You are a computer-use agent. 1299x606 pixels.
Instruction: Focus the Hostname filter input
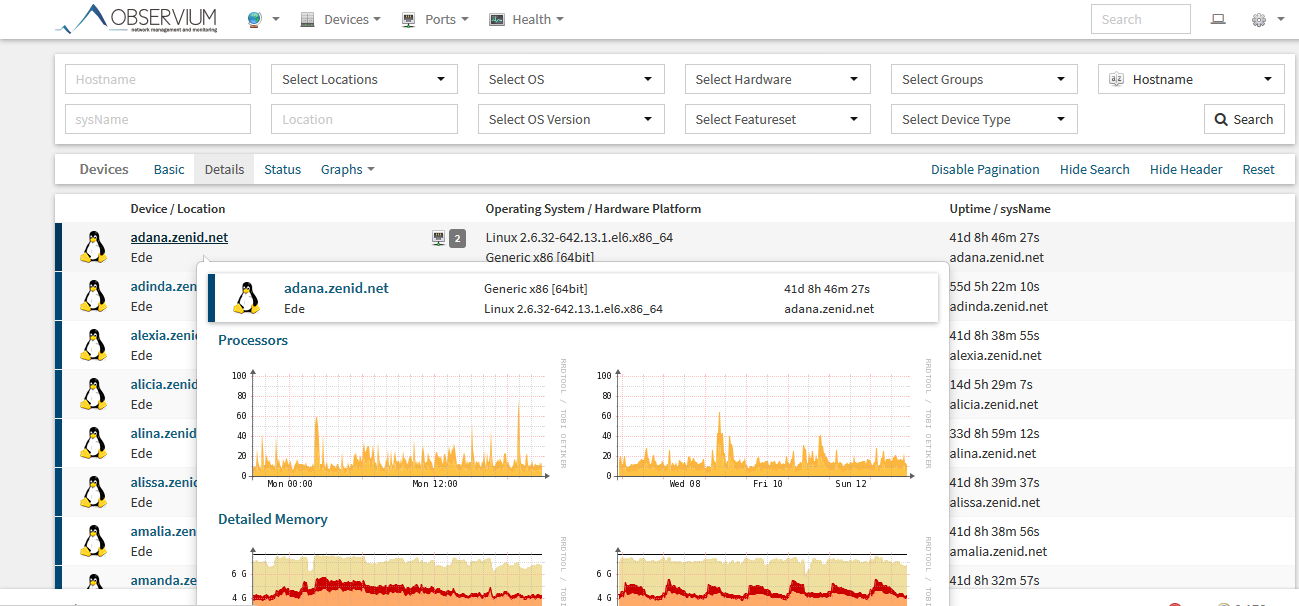(158, 79)
